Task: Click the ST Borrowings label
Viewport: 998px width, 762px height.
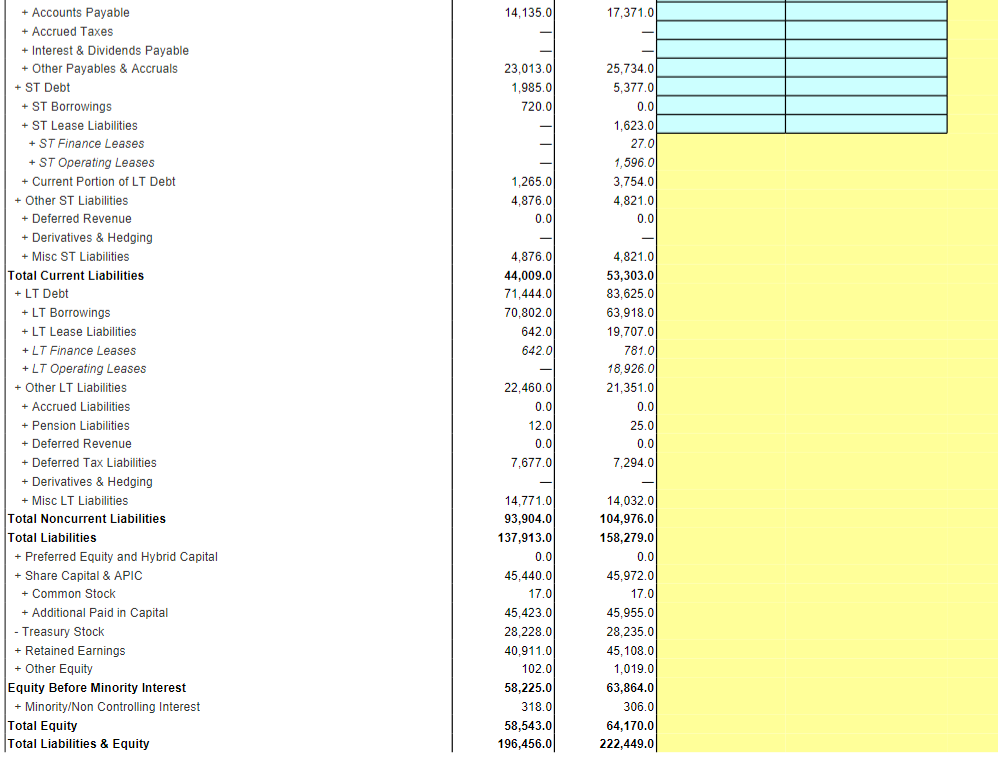Action: click(71, 107)
